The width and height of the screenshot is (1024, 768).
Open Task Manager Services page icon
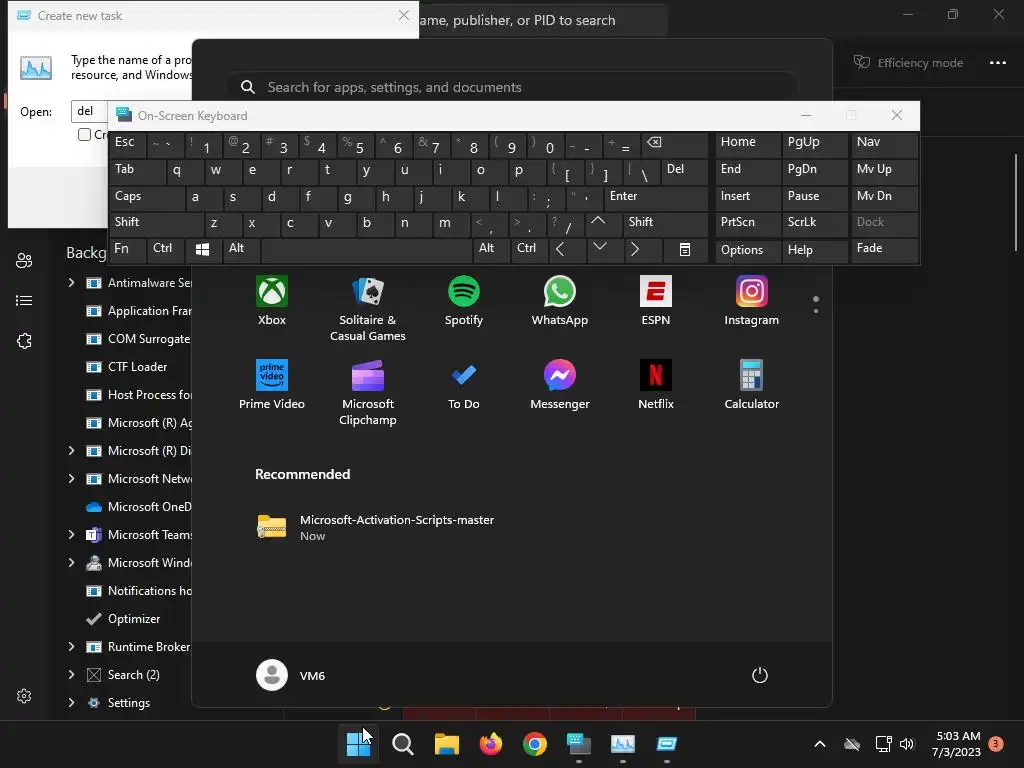(24, 341)
